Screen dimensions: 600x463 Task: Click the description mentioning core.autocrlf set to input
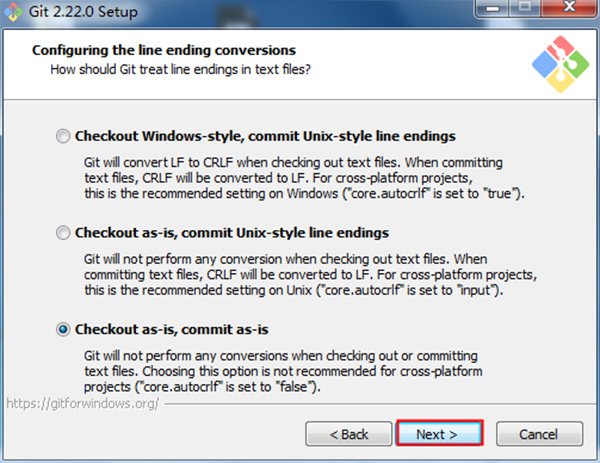[310, 274]
